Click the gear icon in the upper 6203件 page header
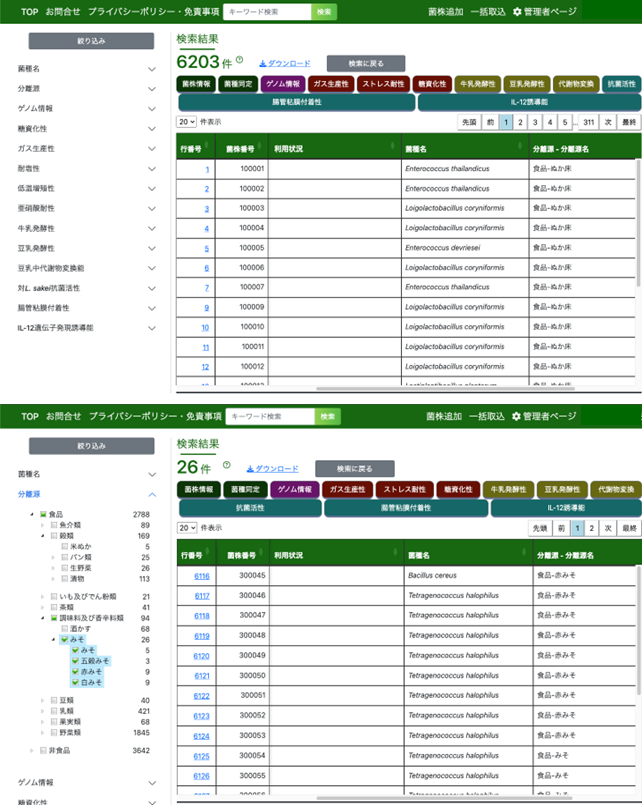642x805 pixels. (x=517, y=11)
